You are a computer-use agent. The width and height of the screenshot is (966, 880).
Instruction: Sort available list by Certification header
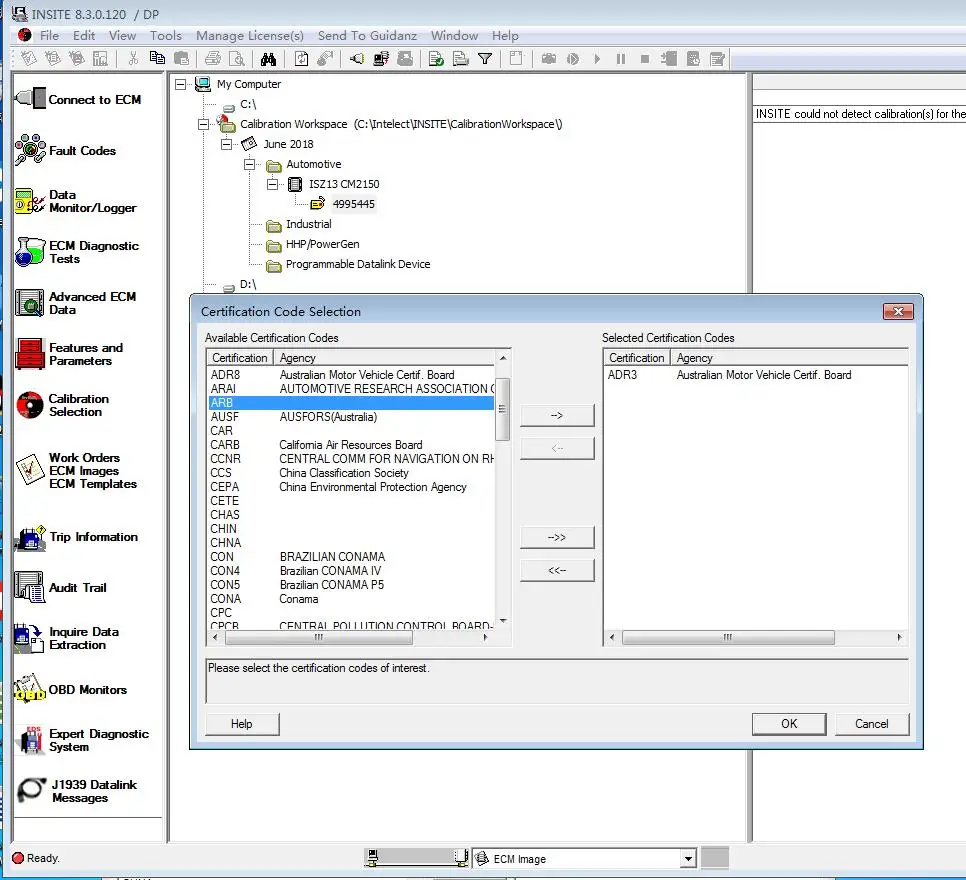pyautogui.click(x=239, y=358)
